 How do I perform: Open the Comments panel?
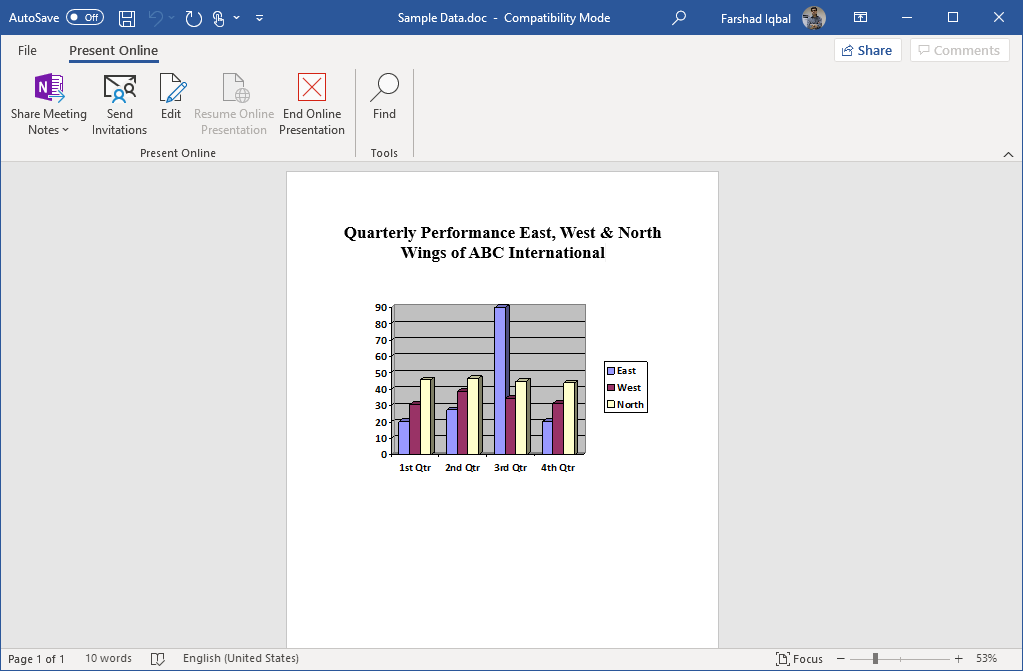click(958, 50)
